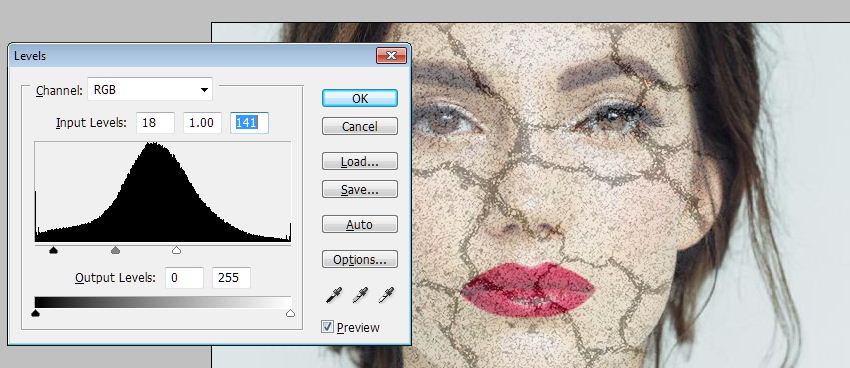Click the output gradient bar
The height and width of the screenshot is (368, 850).
tap(163, 302)
